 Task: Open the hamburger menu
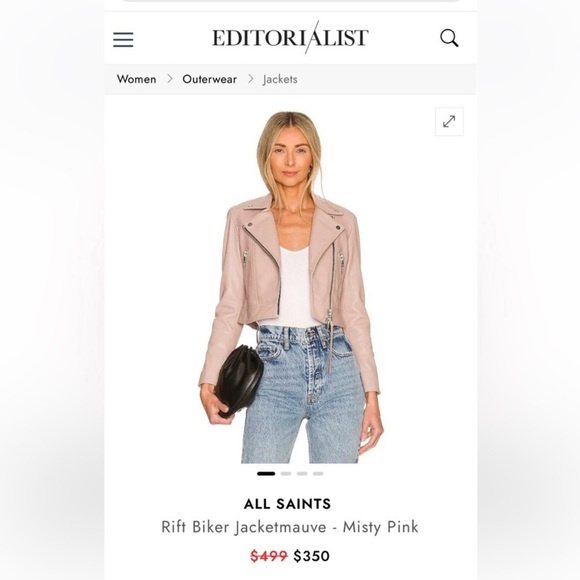(x=123, y=40)
